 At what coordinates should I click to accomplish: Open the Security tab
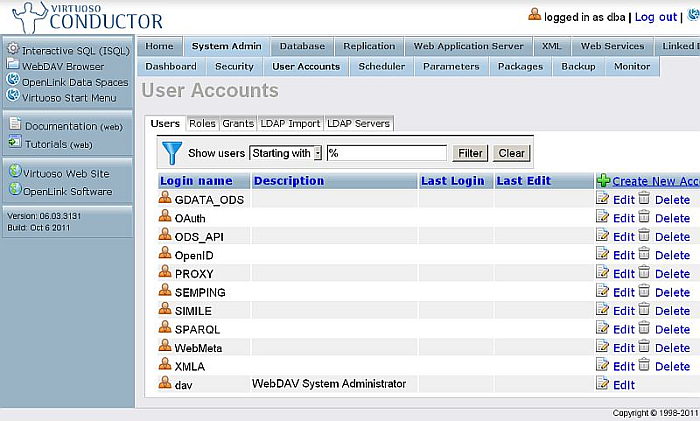tap(234, 67)
